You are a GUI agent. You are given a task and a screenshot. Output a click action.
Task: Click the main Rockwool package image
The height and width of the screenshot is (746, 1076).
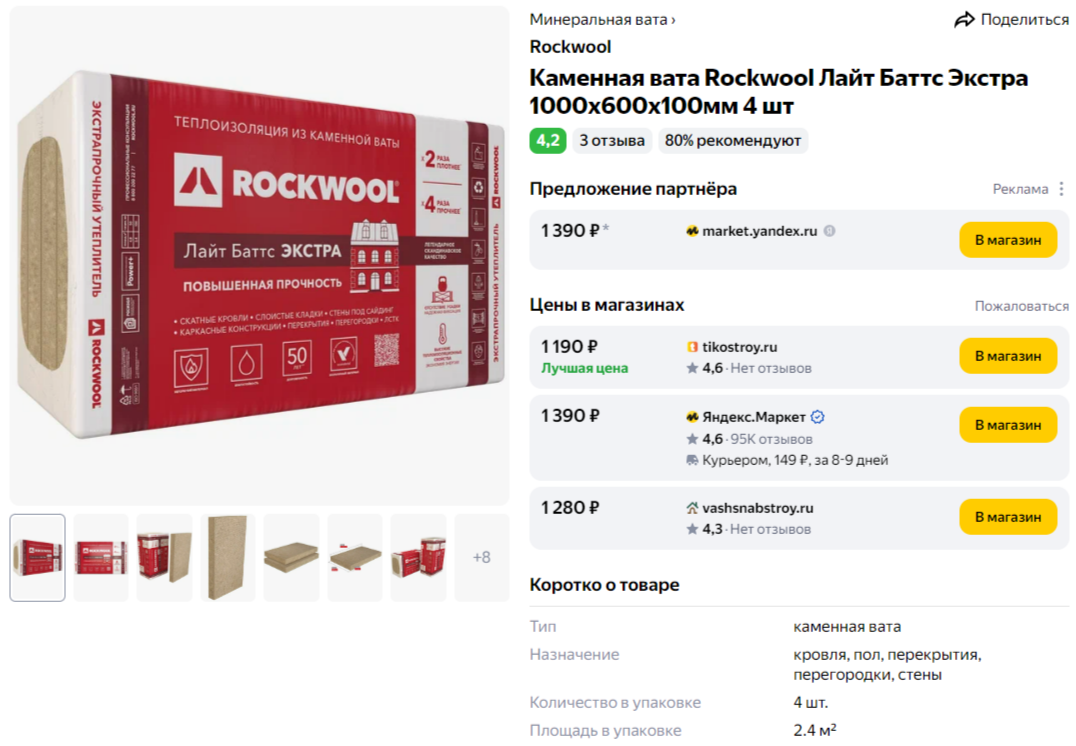coord(259,256)
